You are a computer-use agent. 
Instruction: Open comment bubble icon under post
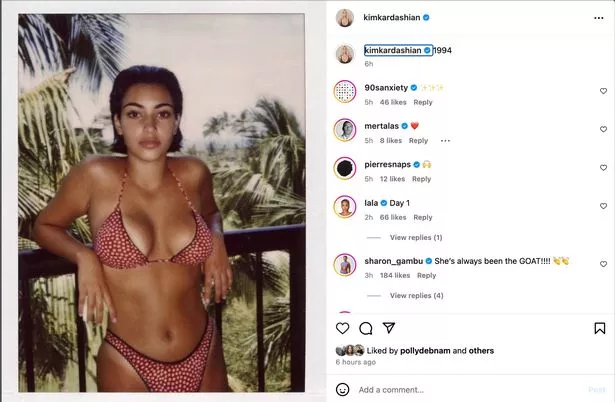click(x=366, y=328)
